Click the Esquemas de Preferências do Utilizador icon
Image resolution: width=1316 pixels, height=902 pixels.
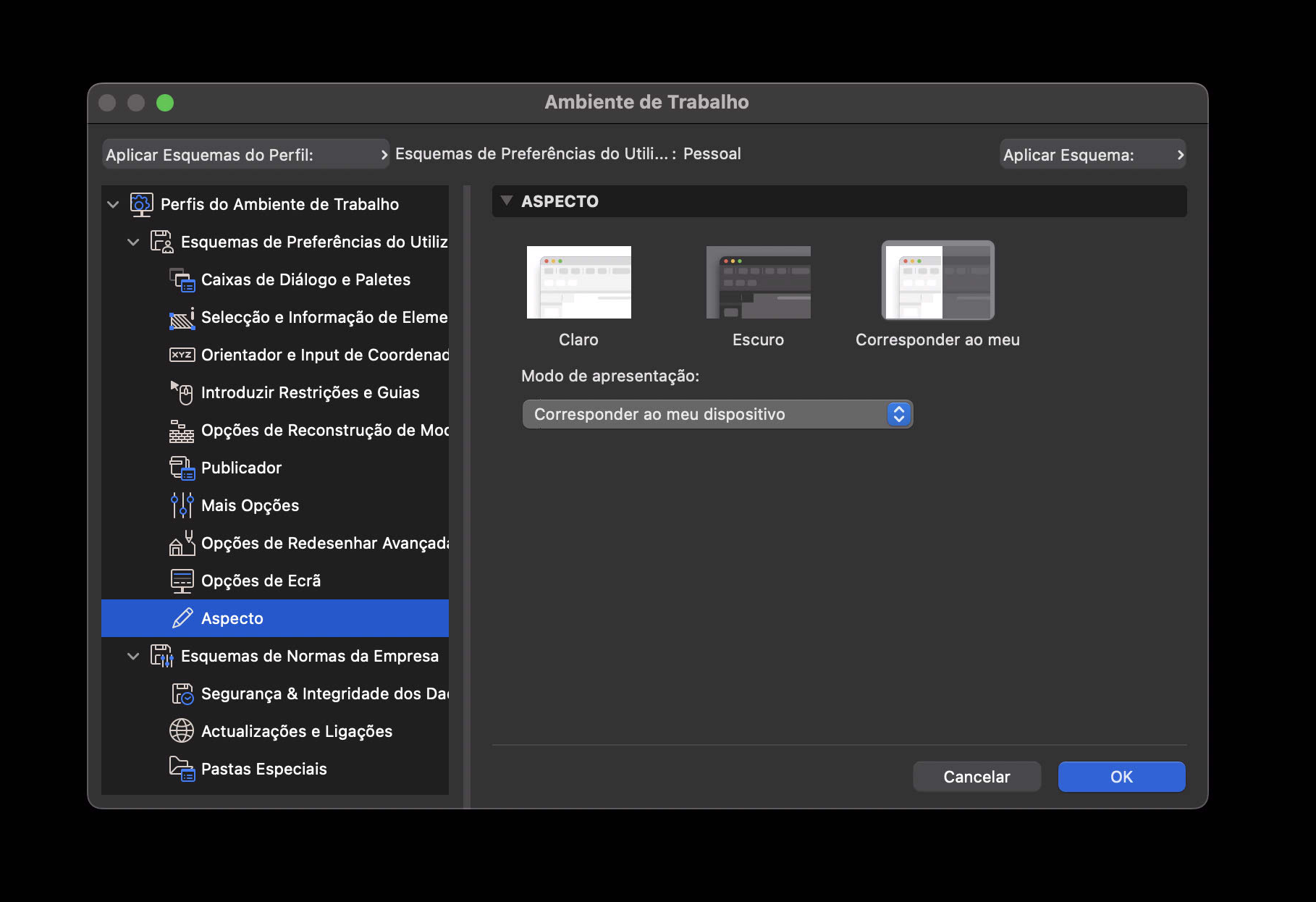pyautogui.click(x=161, y=242)
